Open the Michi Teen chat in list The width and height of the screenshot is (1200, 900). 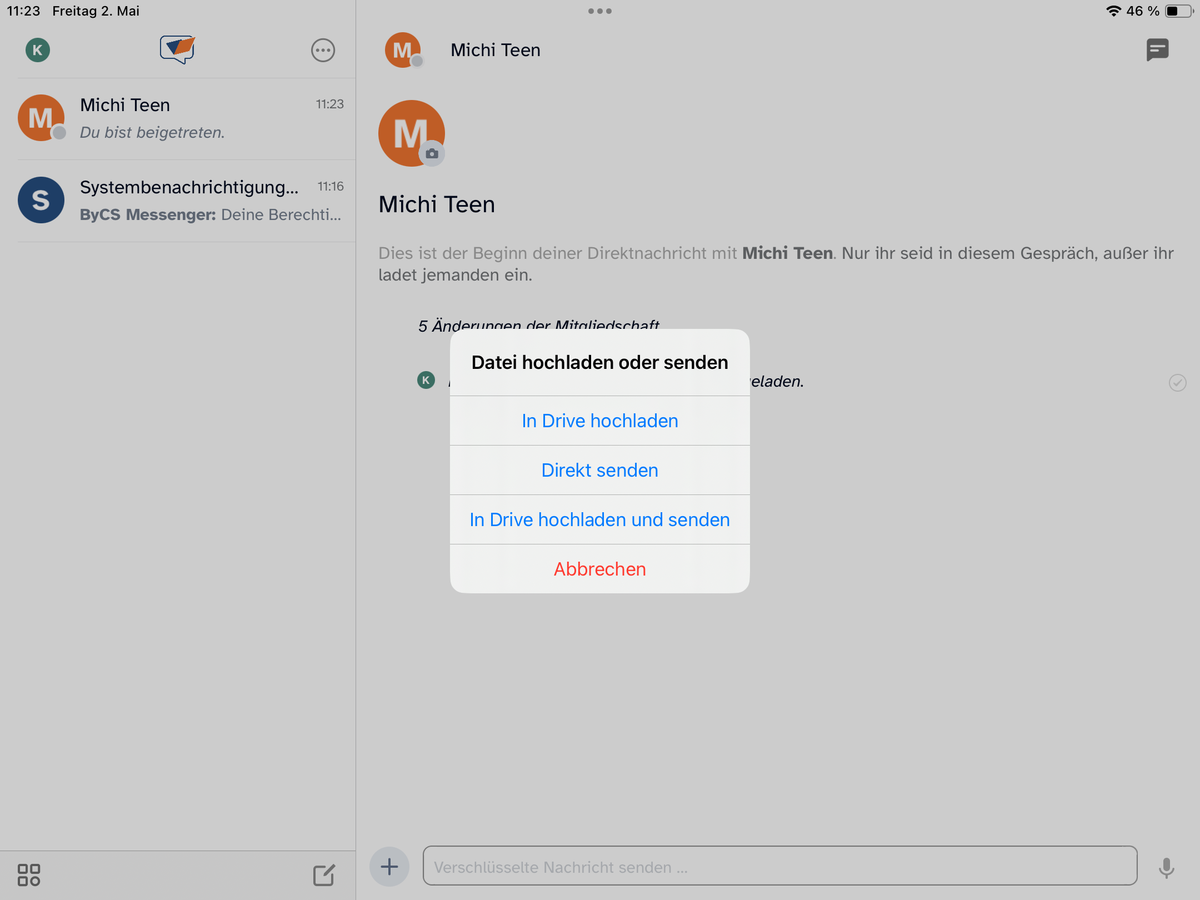click(178, 118)
